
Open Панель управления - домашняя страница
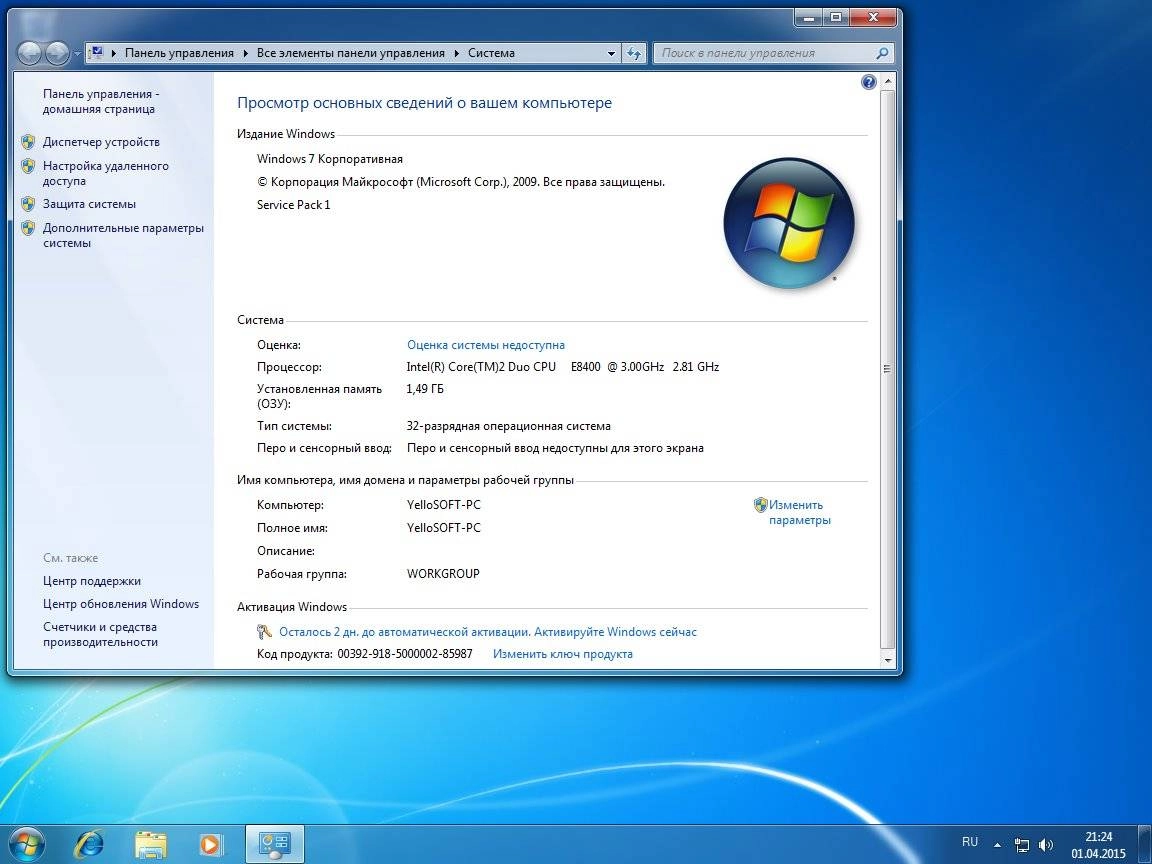pos(101,101)
